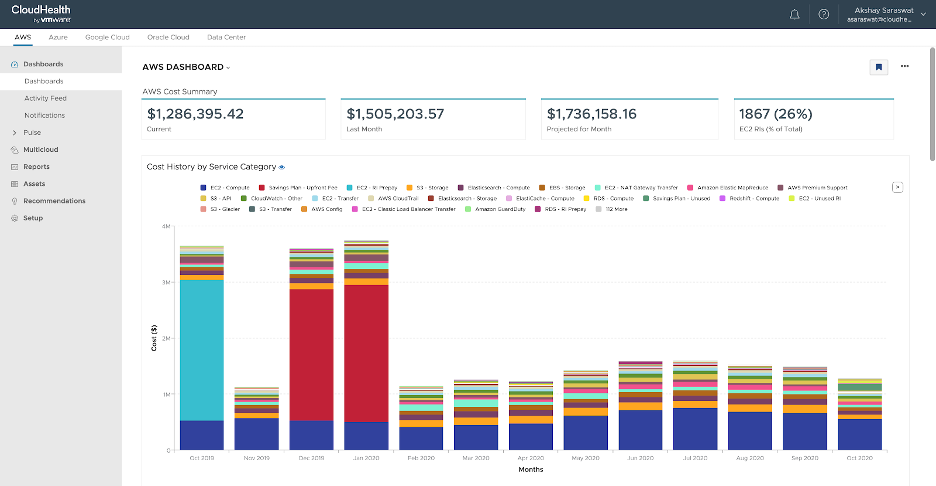
Task: Toggle S3 - Storage legend series
Action: point(427,188)
